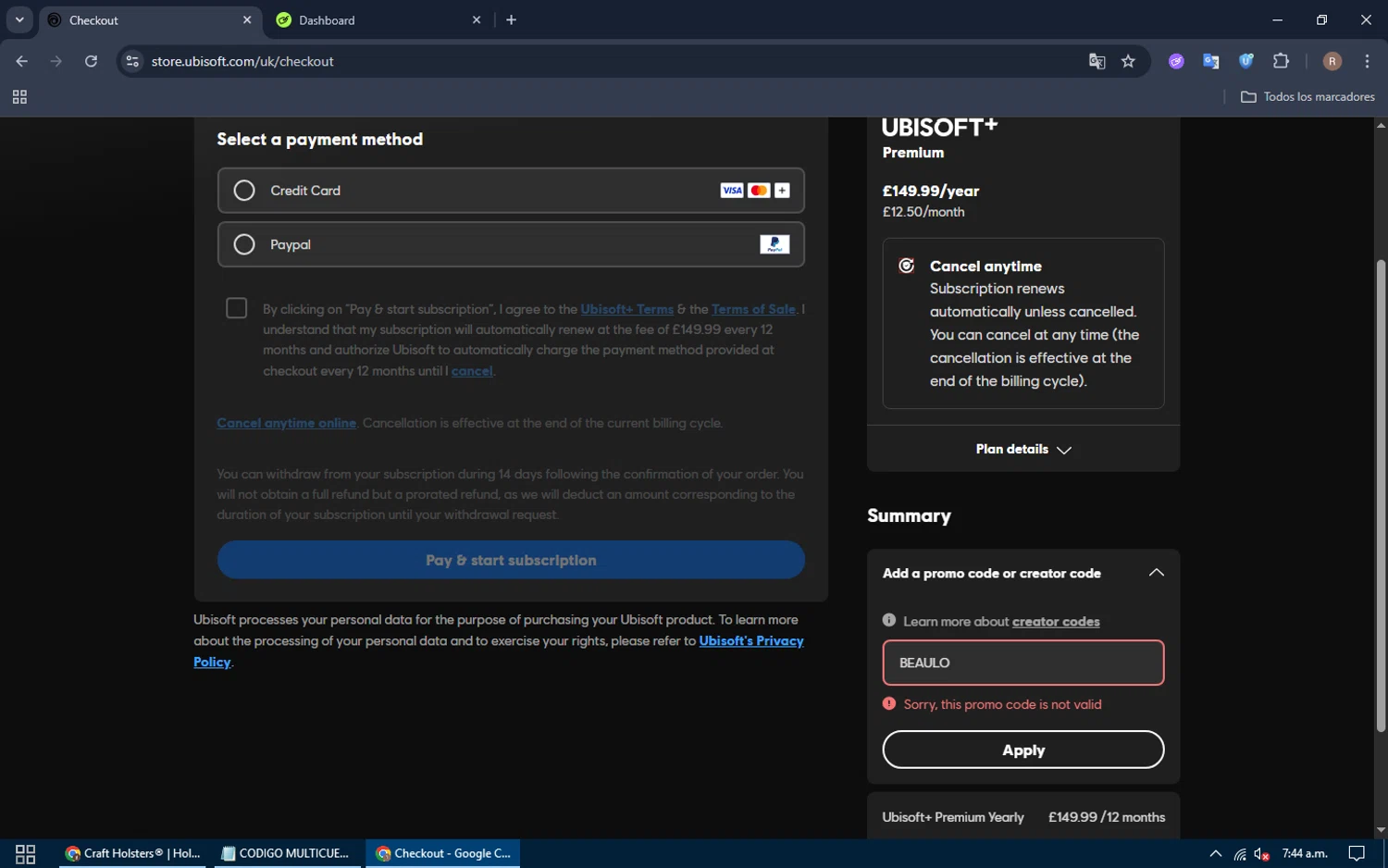Click the scrollbar down arrow
Screen dimensions: 1388x868
coord(1381,830)
